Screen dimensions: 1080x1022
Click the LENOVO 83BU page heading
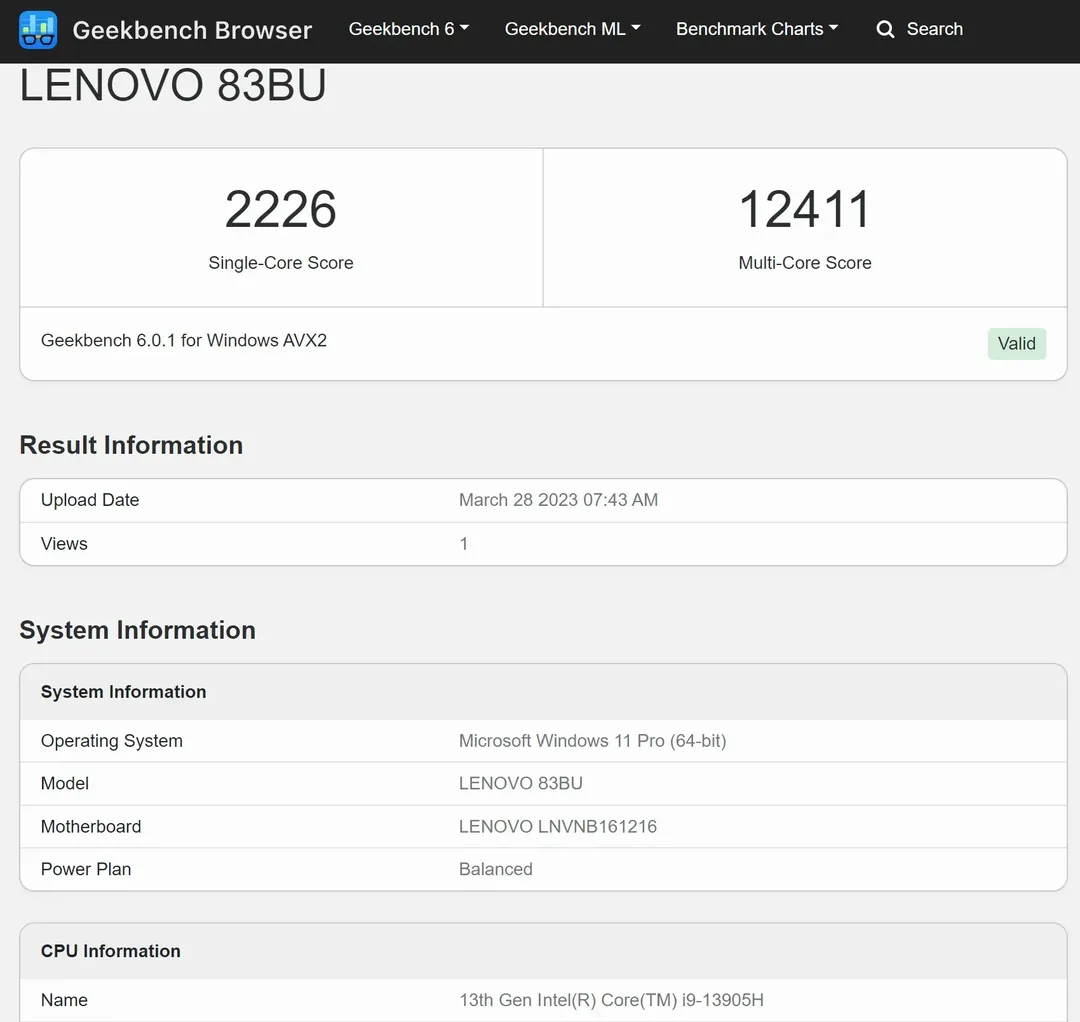[x=173, y=86]
